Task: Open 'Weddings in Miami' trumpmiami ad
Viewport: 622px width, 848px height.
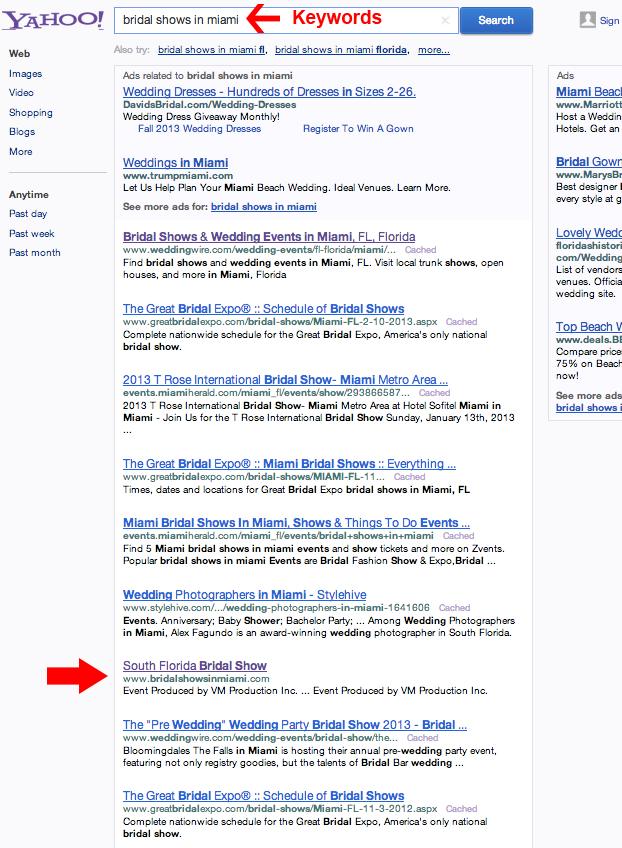Action: 175,163
